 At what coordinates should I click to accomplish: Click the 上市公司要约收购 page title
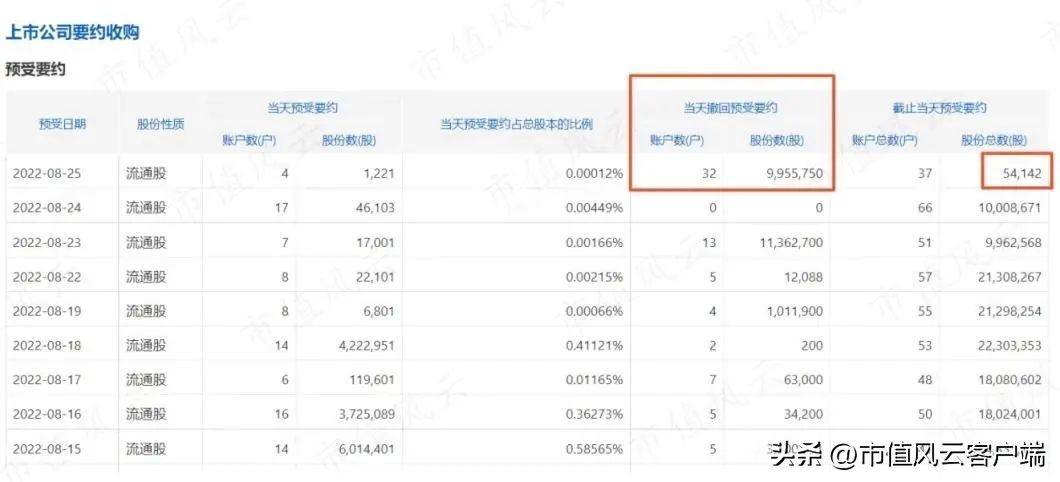pyautogui.click(x=72, y=32)
